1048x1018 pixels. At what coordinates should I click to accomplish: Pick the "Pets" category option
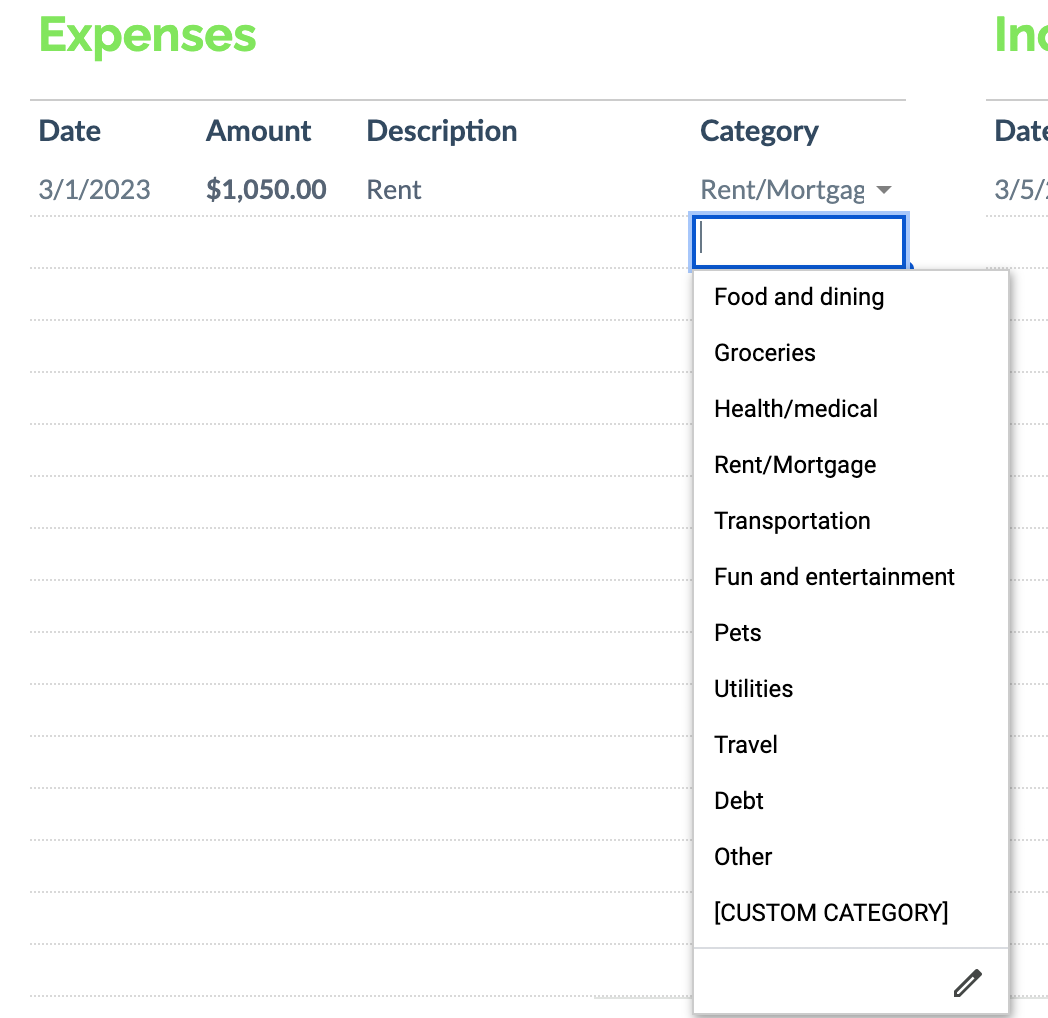737,632
